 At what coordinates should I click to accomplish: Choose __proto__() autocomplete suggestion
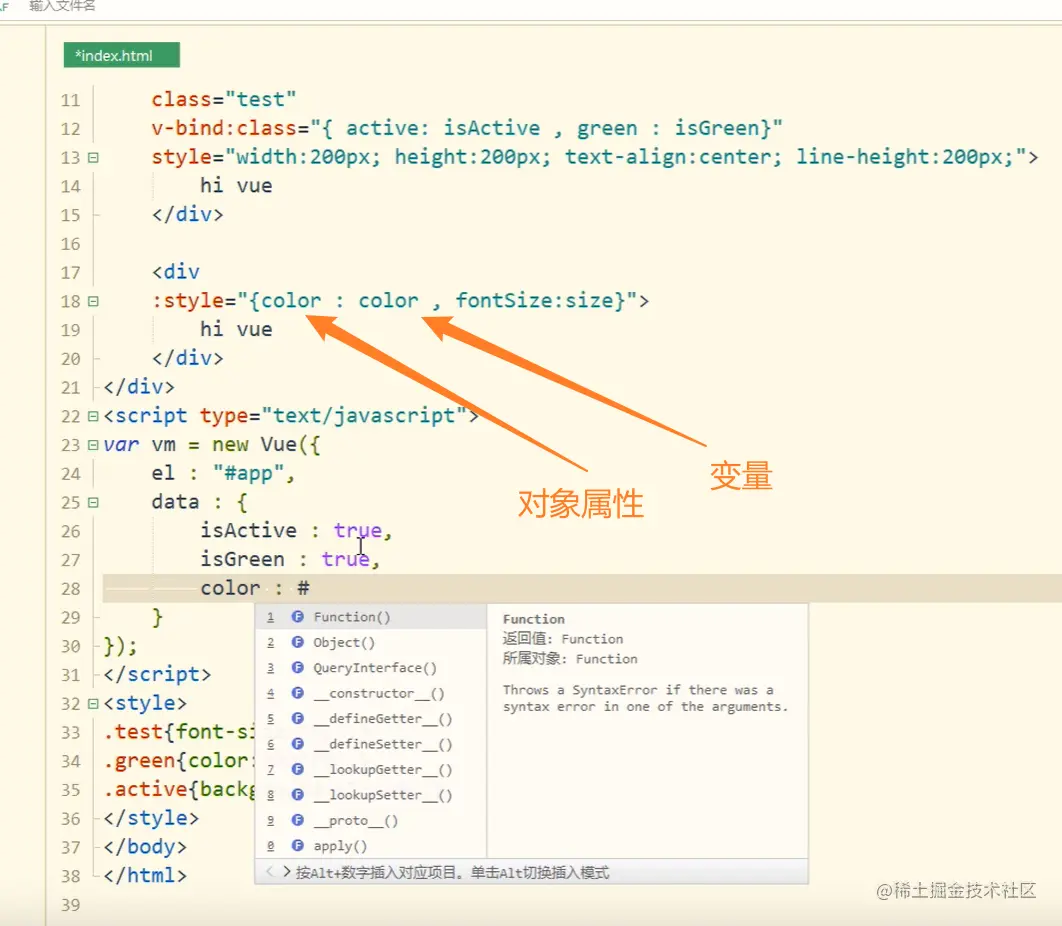(x=370, y=820)
